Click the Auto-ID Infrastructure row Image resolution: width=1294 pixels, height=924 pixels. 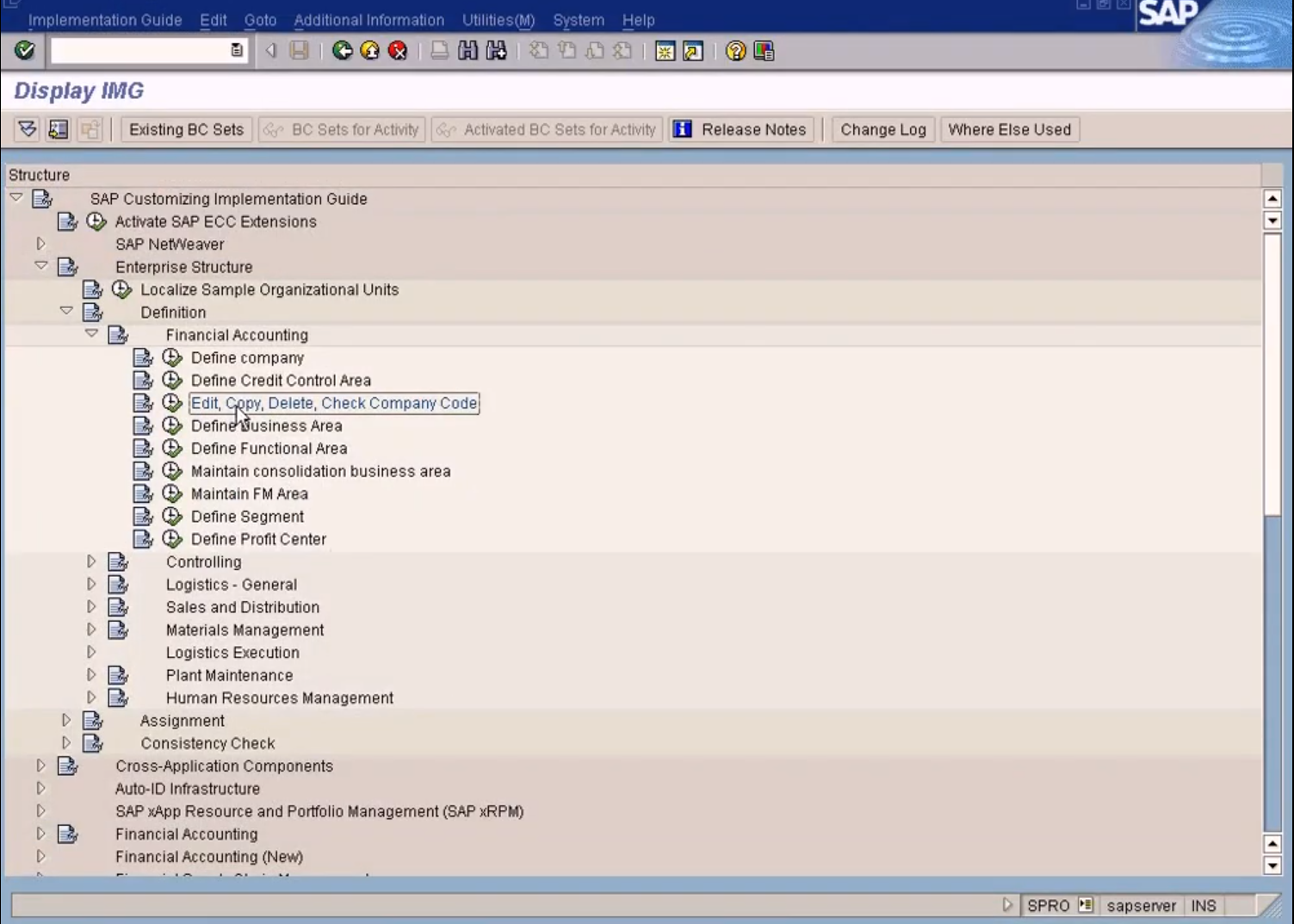pos(188,789)
